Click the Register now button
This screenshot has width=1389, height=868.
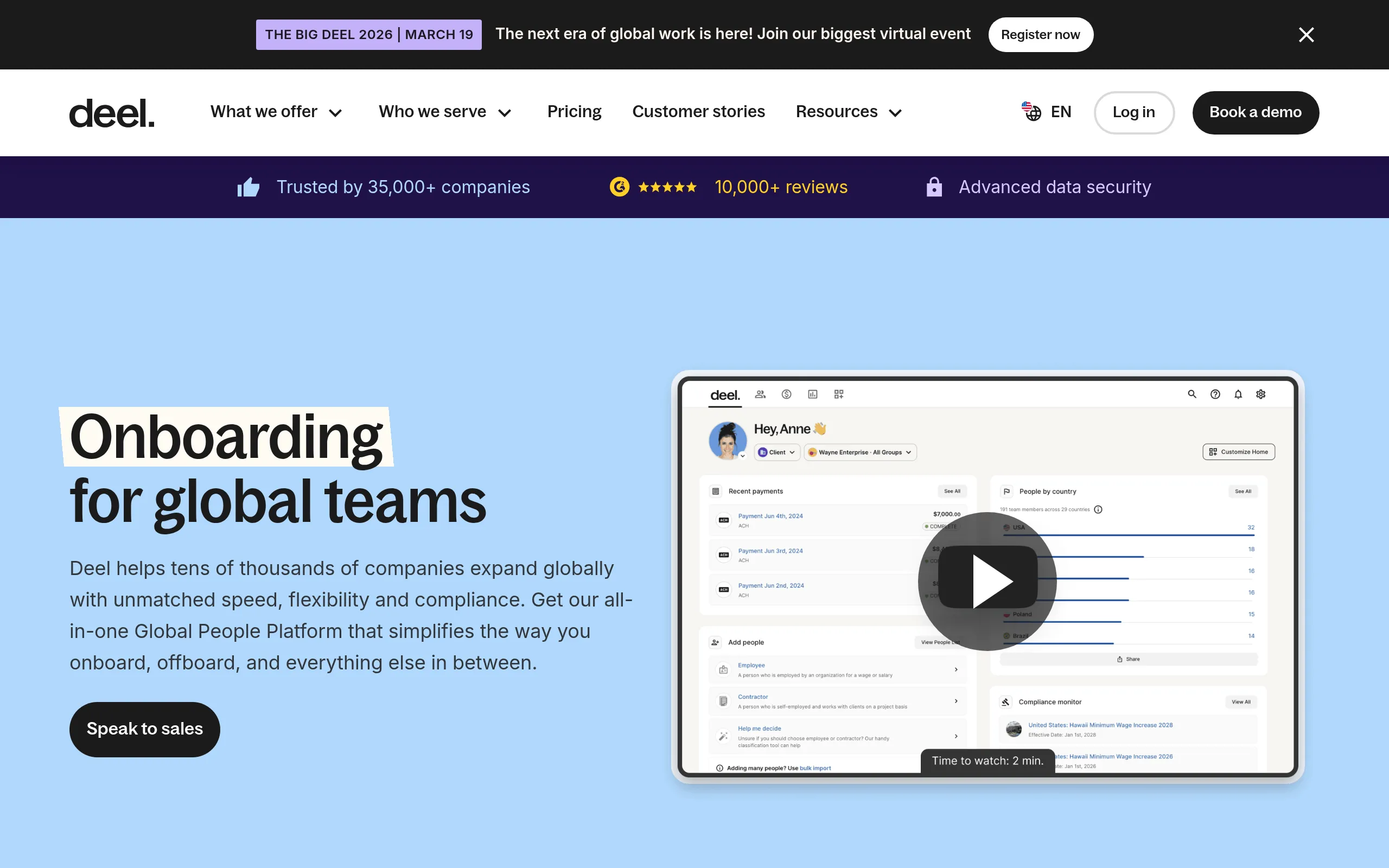(x=1040, y=34)
